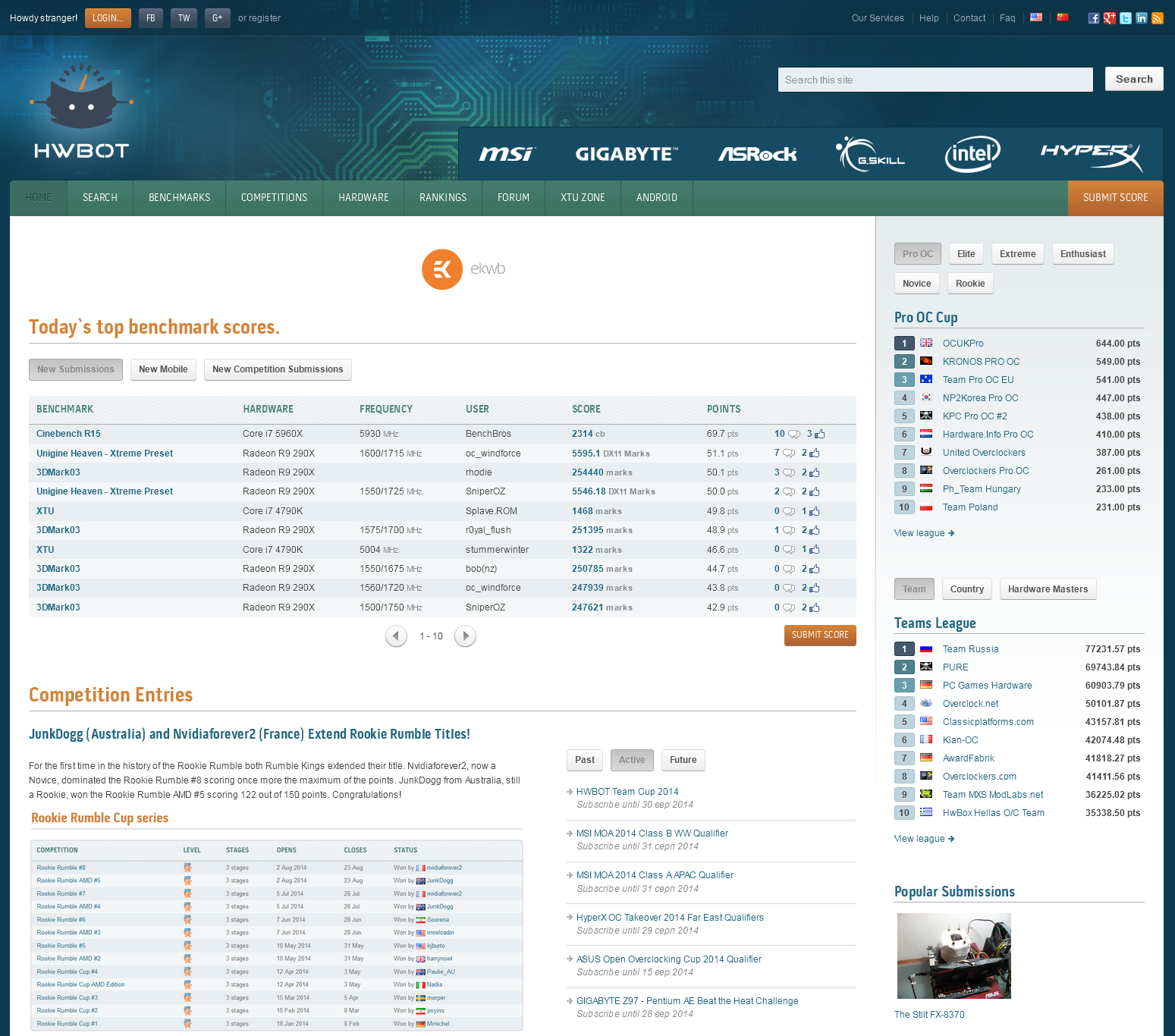The width and height of the screenshot is (1175, 1036).
Task: Open OCUKPro team link
Action: tap(963, 344)
